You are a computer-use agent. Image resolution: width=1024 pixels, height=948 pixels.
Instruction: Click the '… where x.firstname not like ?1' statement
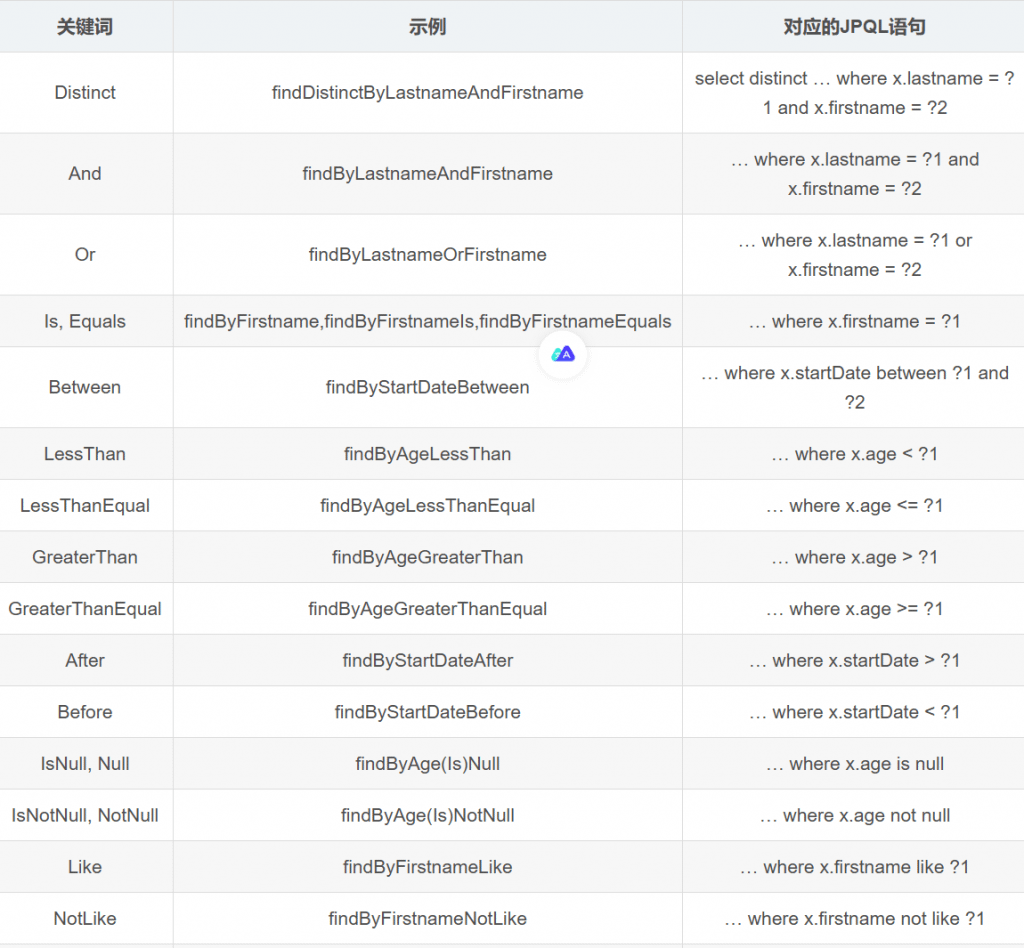pos(853,919)
